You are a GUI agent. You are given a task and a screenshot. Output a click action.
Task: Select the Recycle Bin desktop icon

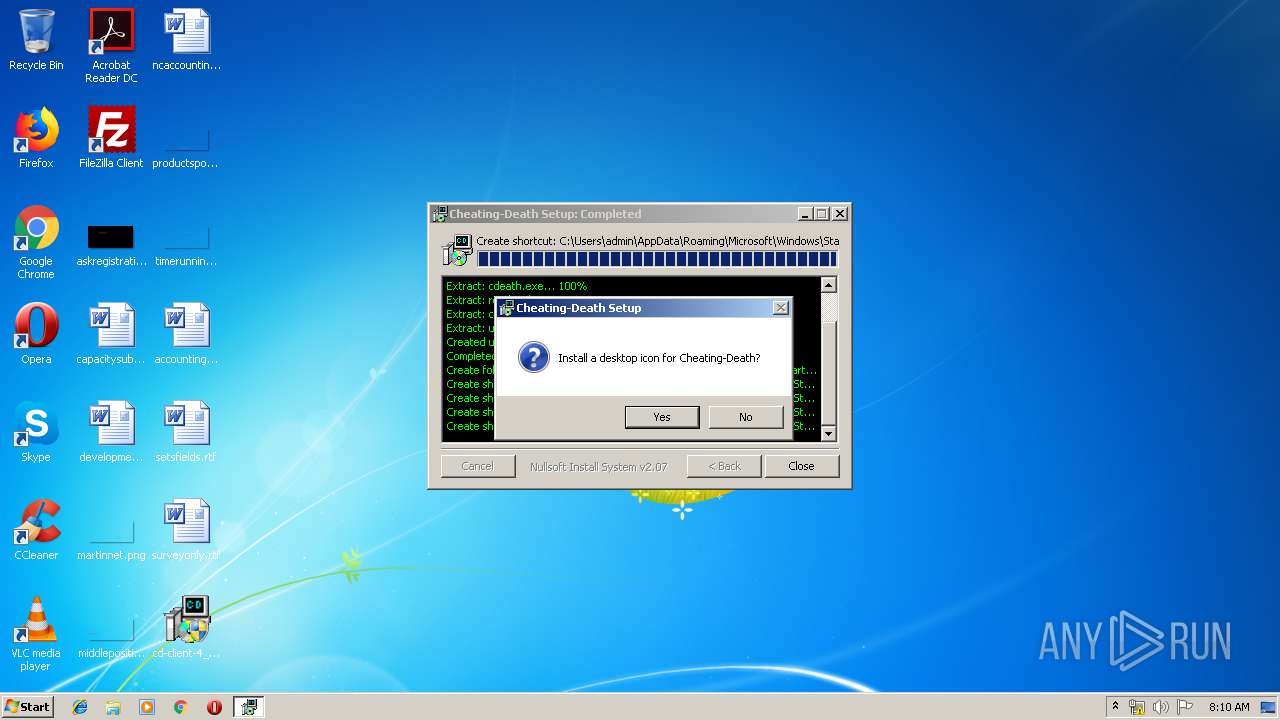36,41
